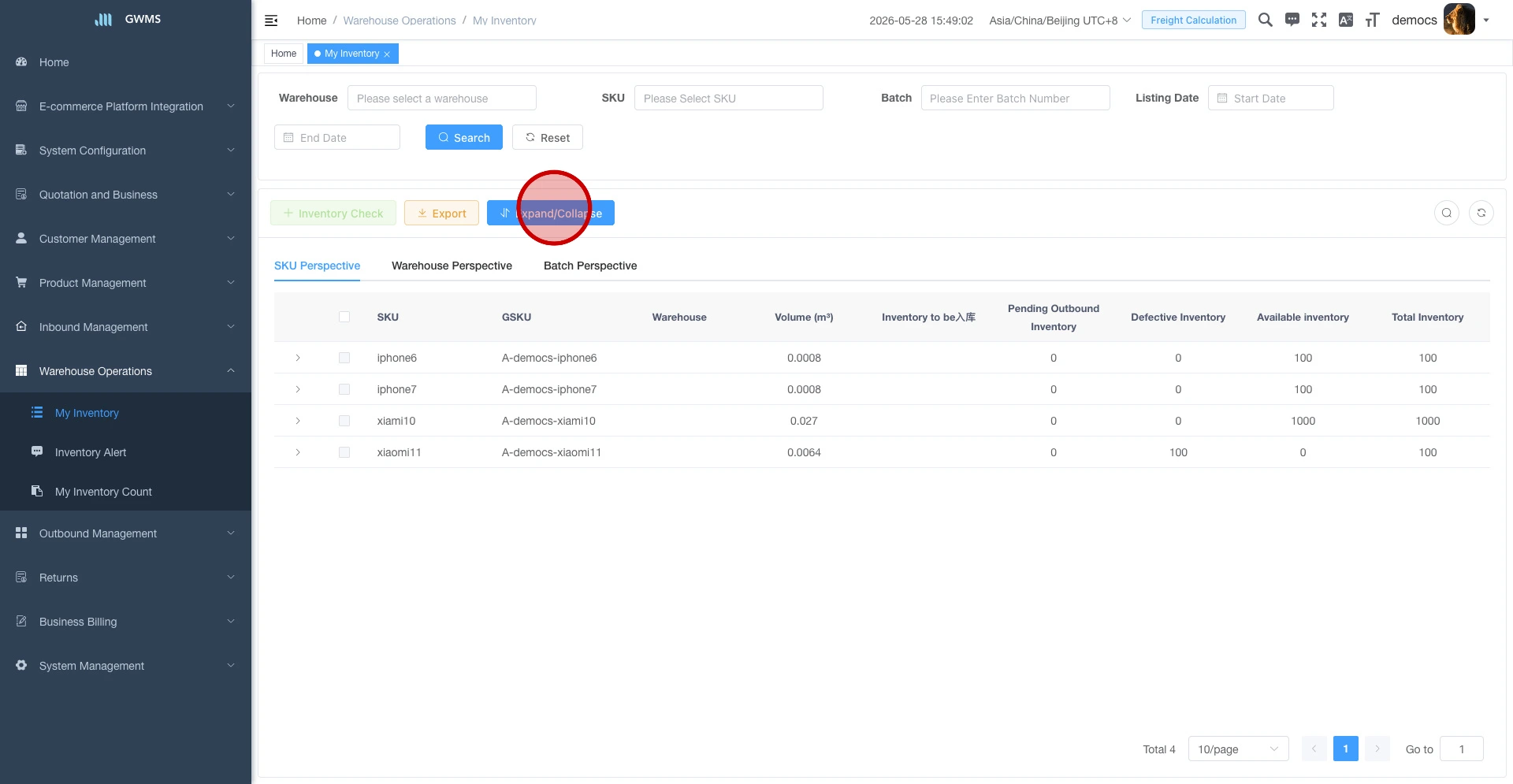
Task: Click Home in the breadcrumb
Action: pos(311,20)
